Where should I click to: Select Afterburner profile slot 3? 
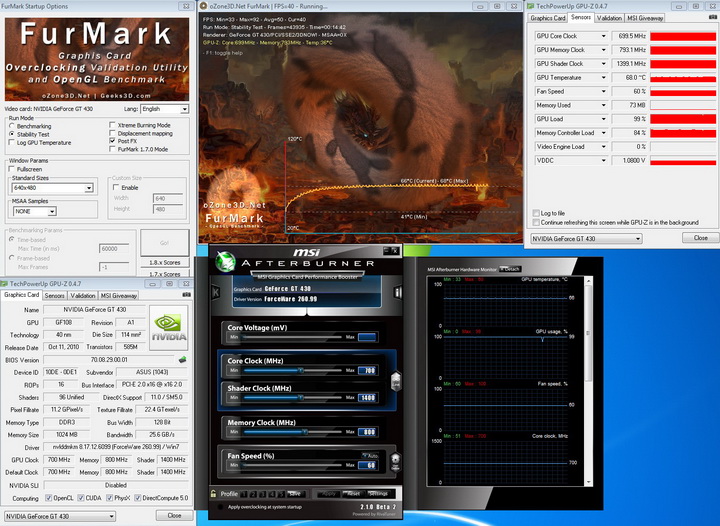262,494
